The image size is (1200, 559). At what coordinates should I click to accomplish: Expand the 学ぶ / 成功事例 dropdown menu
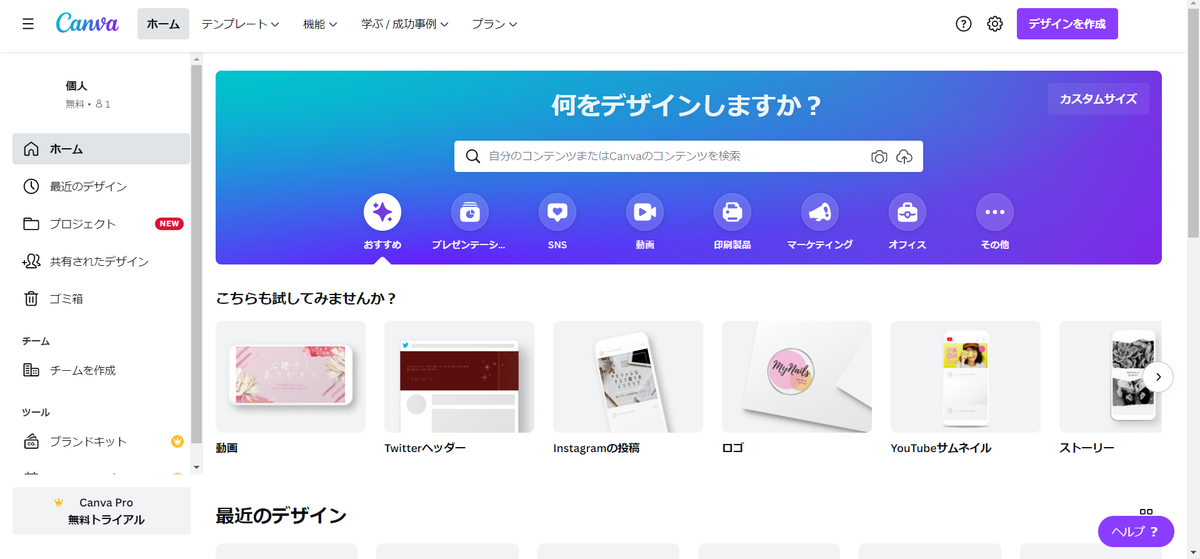405,24
